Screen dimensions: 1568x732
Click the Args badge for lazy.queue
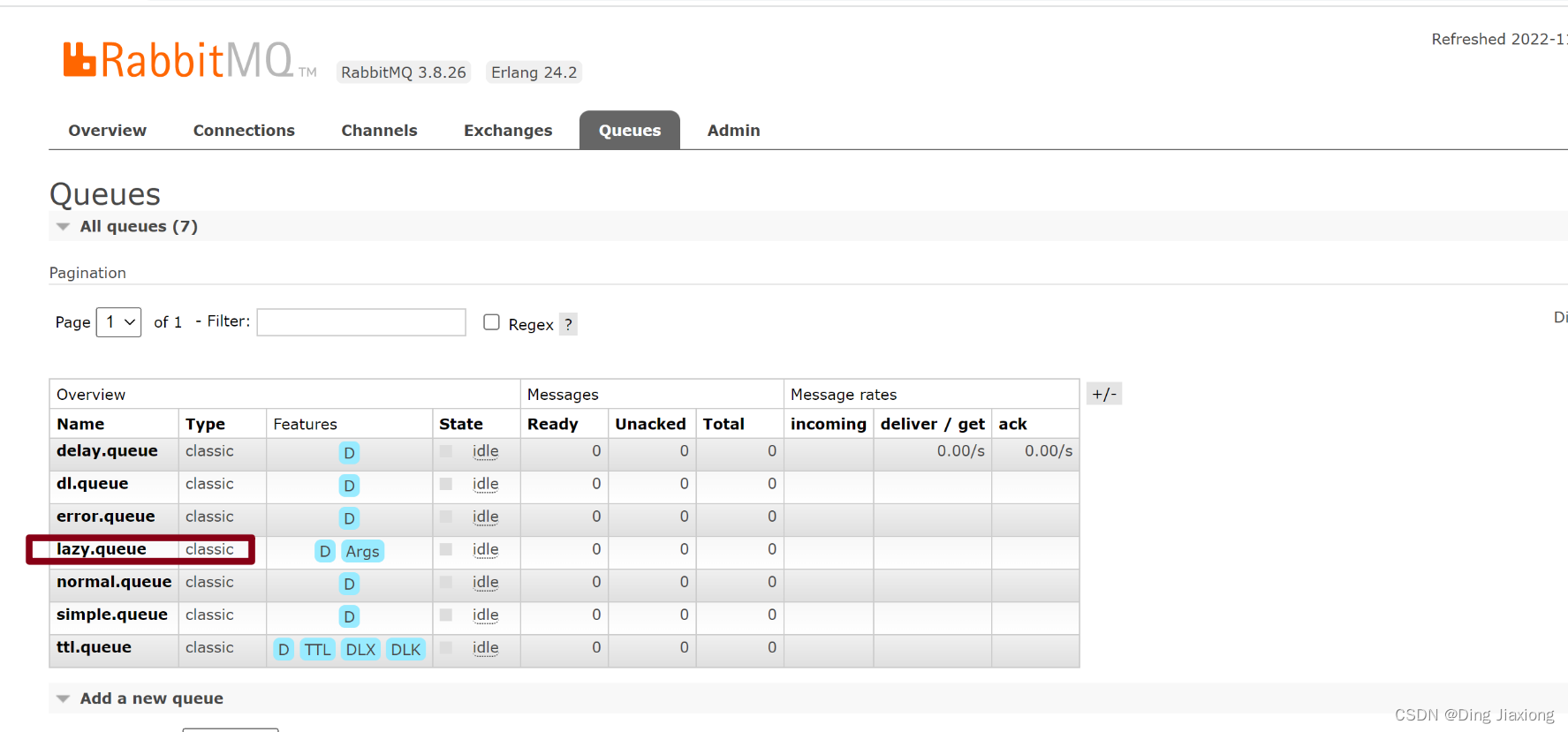coord(362,551)
